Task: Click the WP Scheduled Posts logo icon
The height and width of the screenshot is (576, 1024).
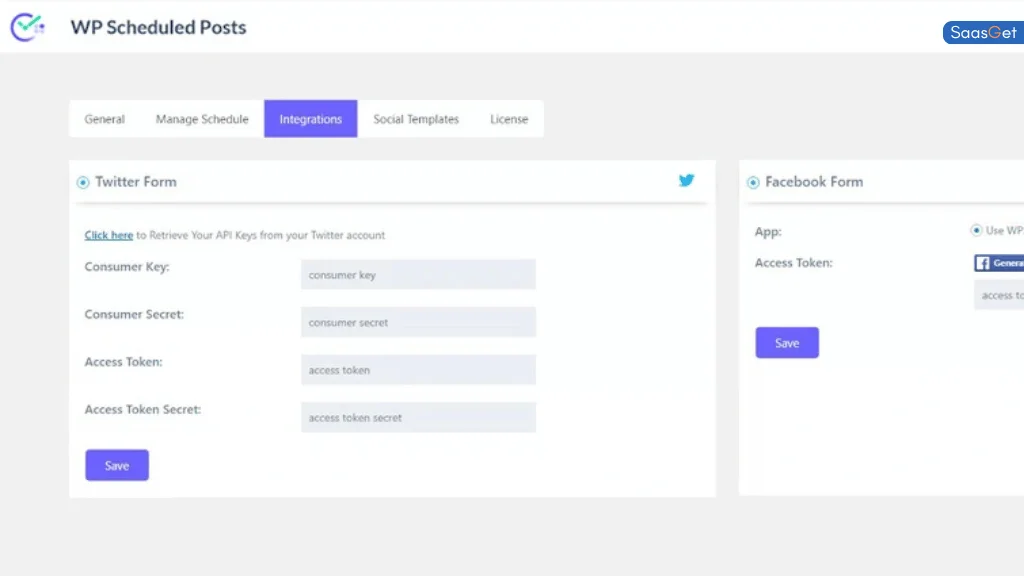Action: point(27,27)
